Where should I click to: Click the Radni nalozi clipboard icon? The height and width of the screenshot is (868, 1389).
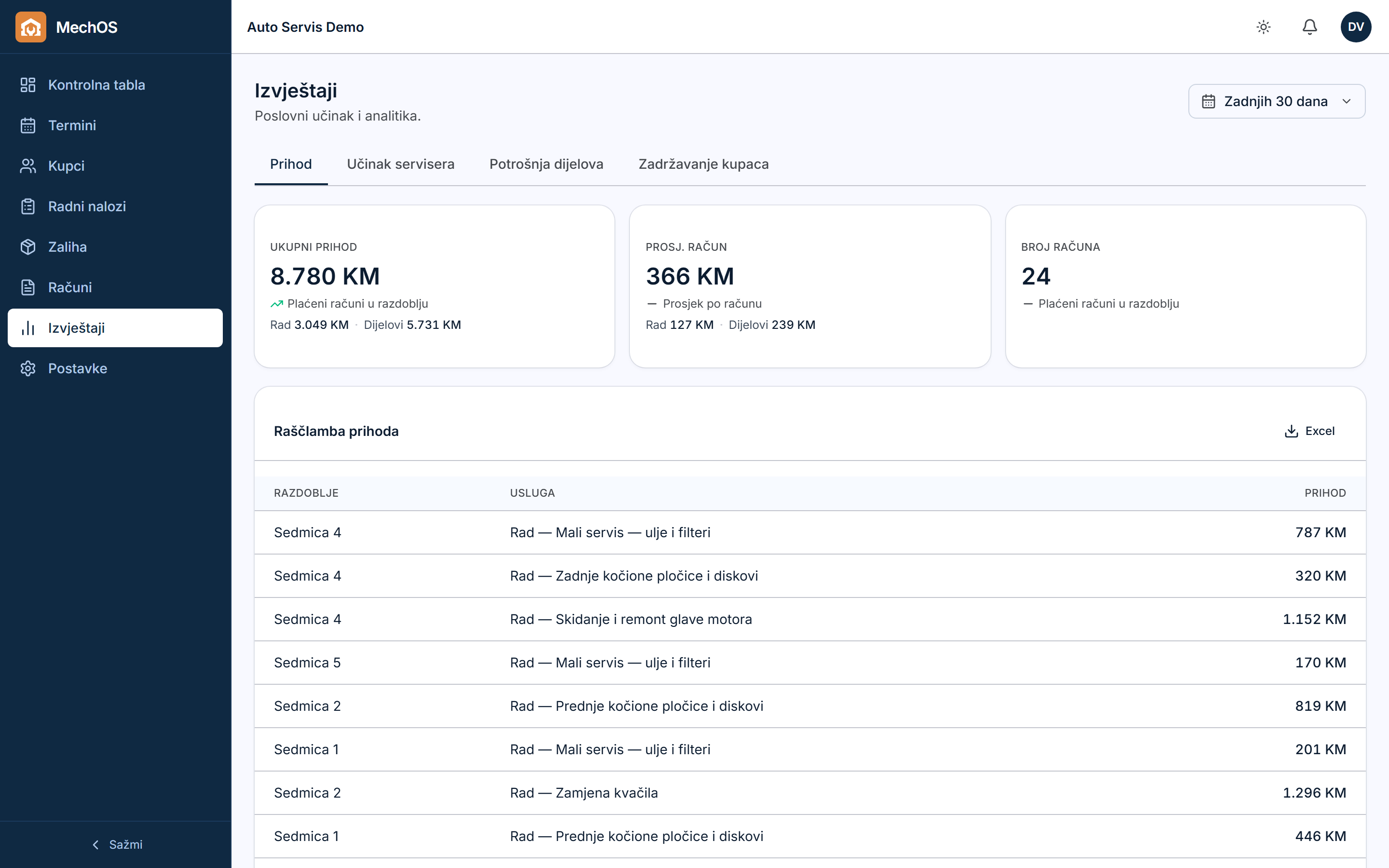pyautogui.click(x=27, y=206)
